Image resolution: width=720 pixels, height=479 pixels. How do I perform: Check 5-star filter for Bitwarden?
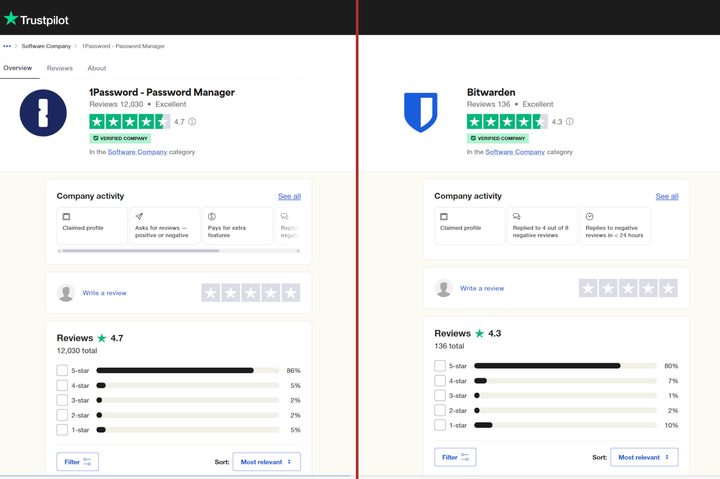click(x=440, y=366)
